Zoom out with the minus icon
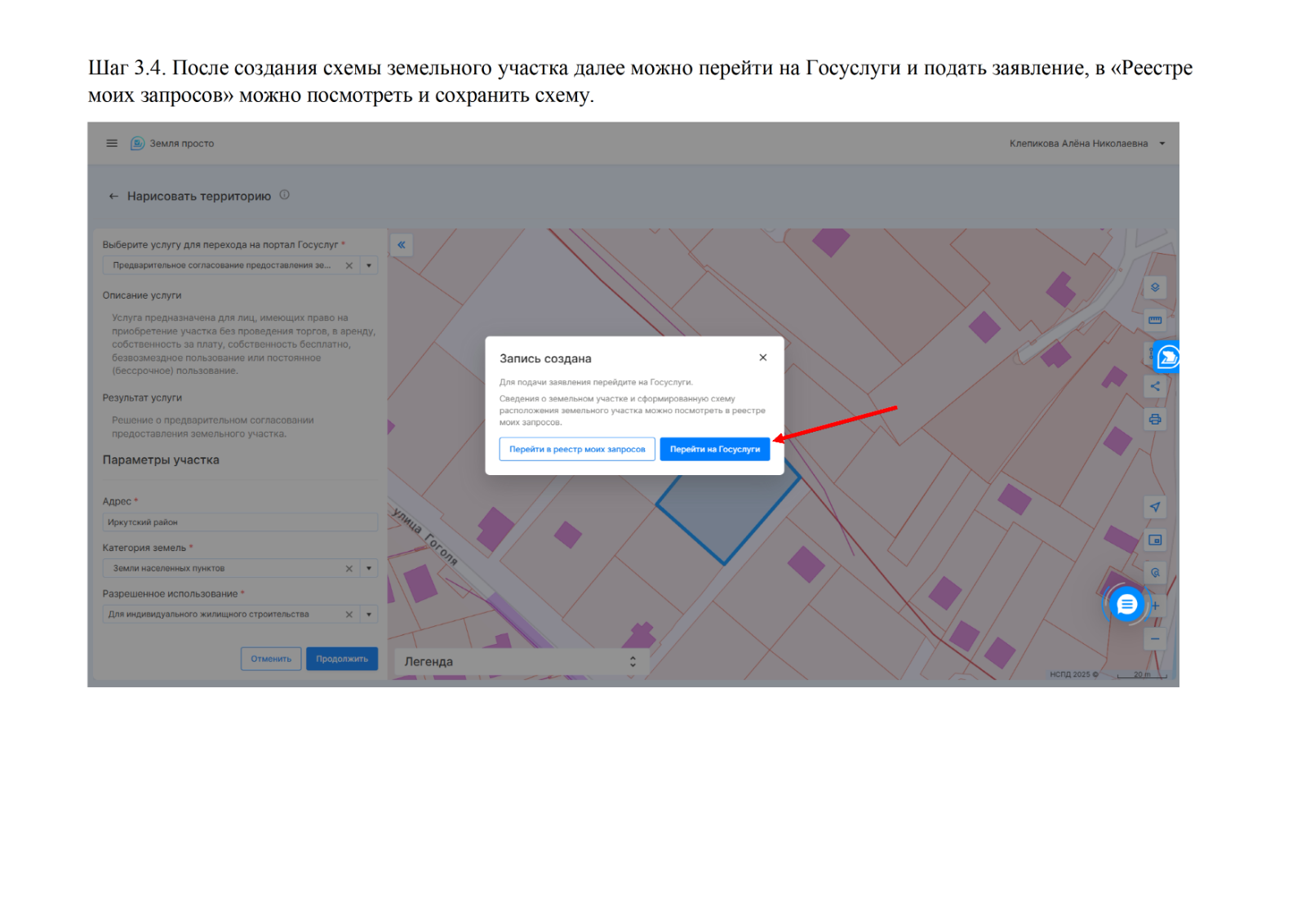This screenshot has width=1306, height=924. (1154, 638)
